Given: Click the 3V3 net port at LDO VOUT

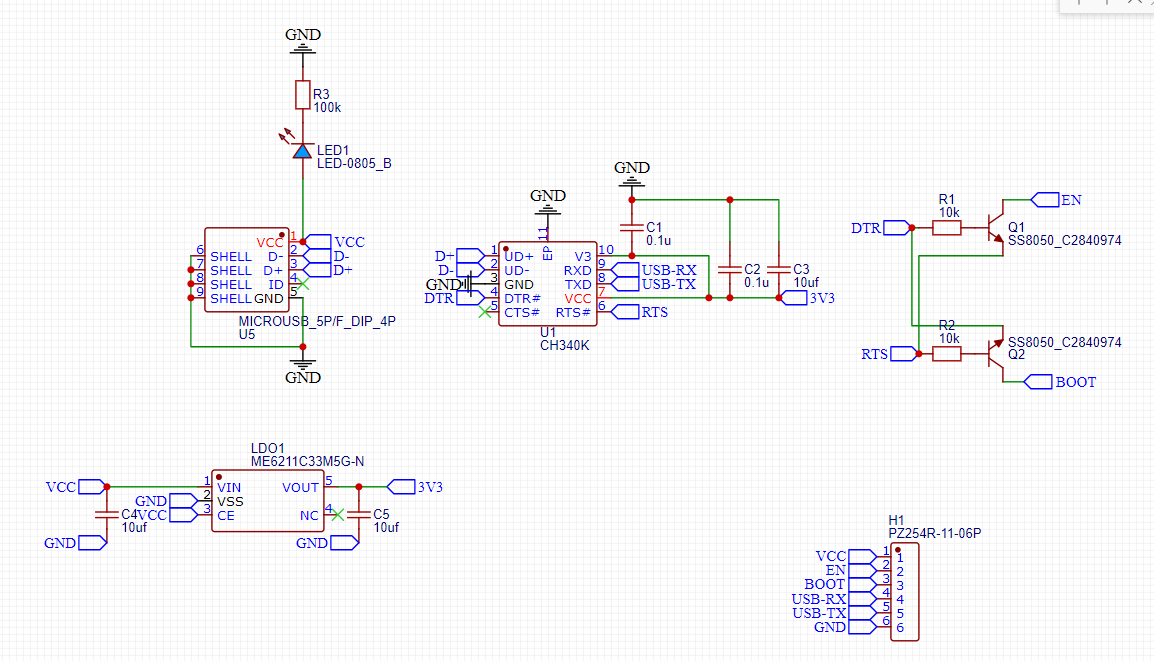Looking at the screenshot, I should tap(401, 487).
